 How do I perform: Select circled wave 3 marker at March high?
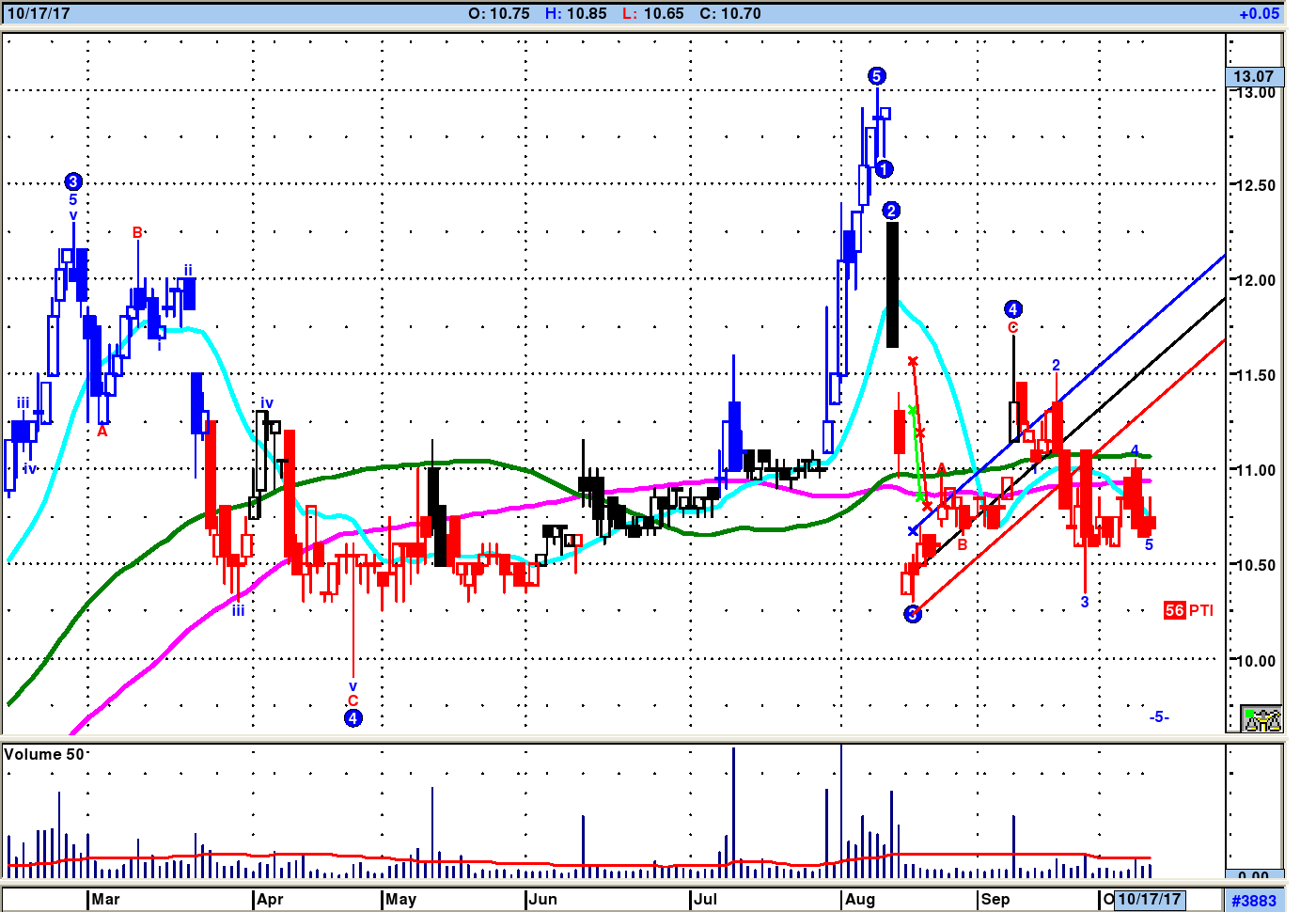73,181
